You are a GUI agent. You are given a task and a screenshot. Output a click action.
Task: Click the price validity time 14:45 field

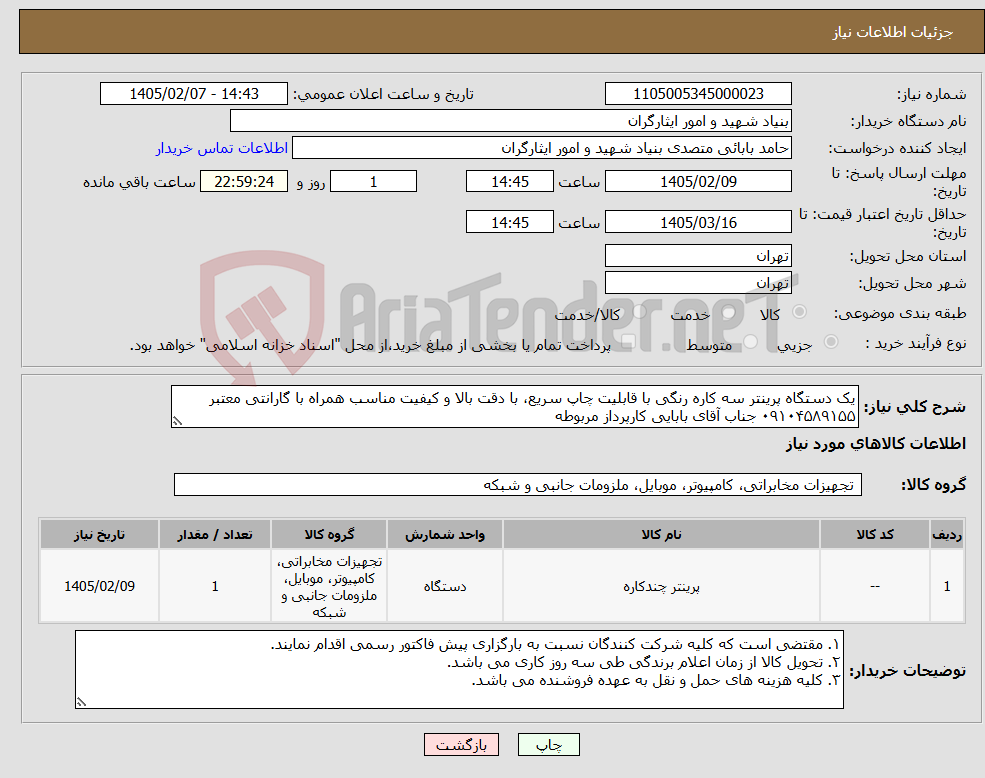[x=509, y=222]
